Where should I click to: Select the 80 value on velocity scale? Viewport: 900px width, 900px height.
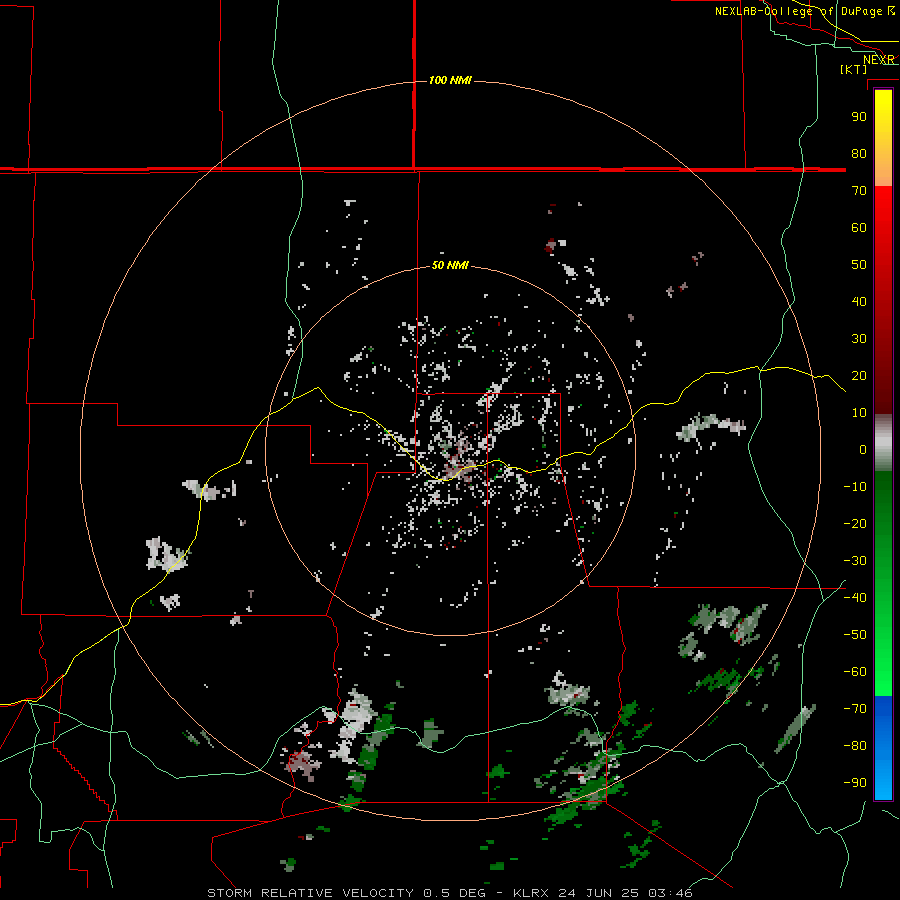pos(859,153)
